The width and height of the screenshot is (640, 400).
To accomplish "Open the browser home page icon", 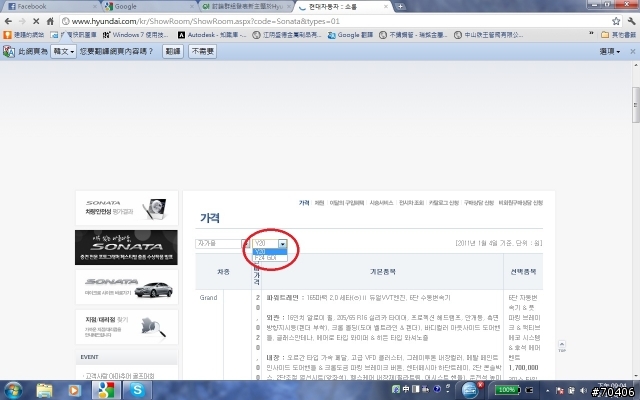I will pos(50,21).
